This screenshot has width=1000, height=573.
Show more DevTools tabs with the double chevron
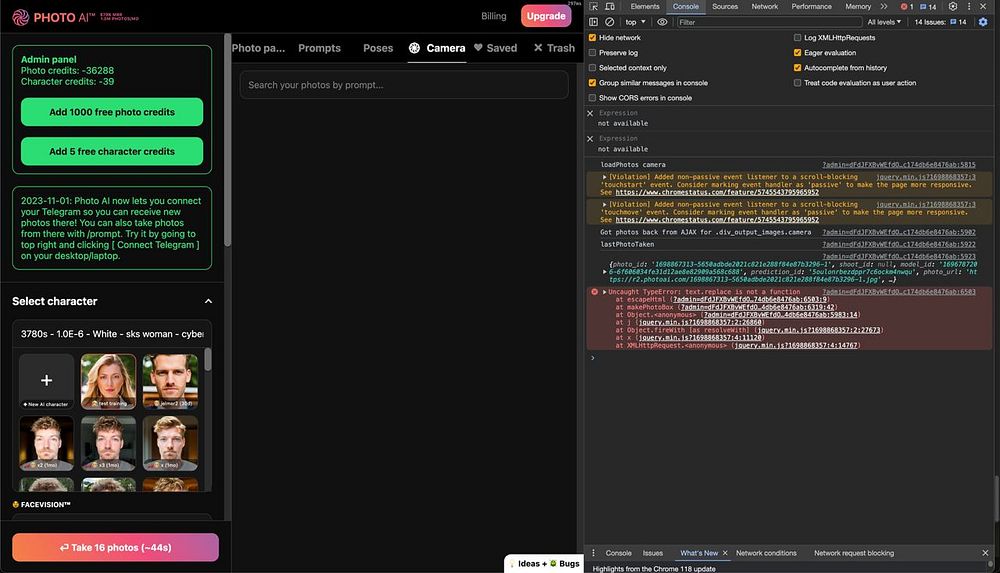tap(884, 6)
